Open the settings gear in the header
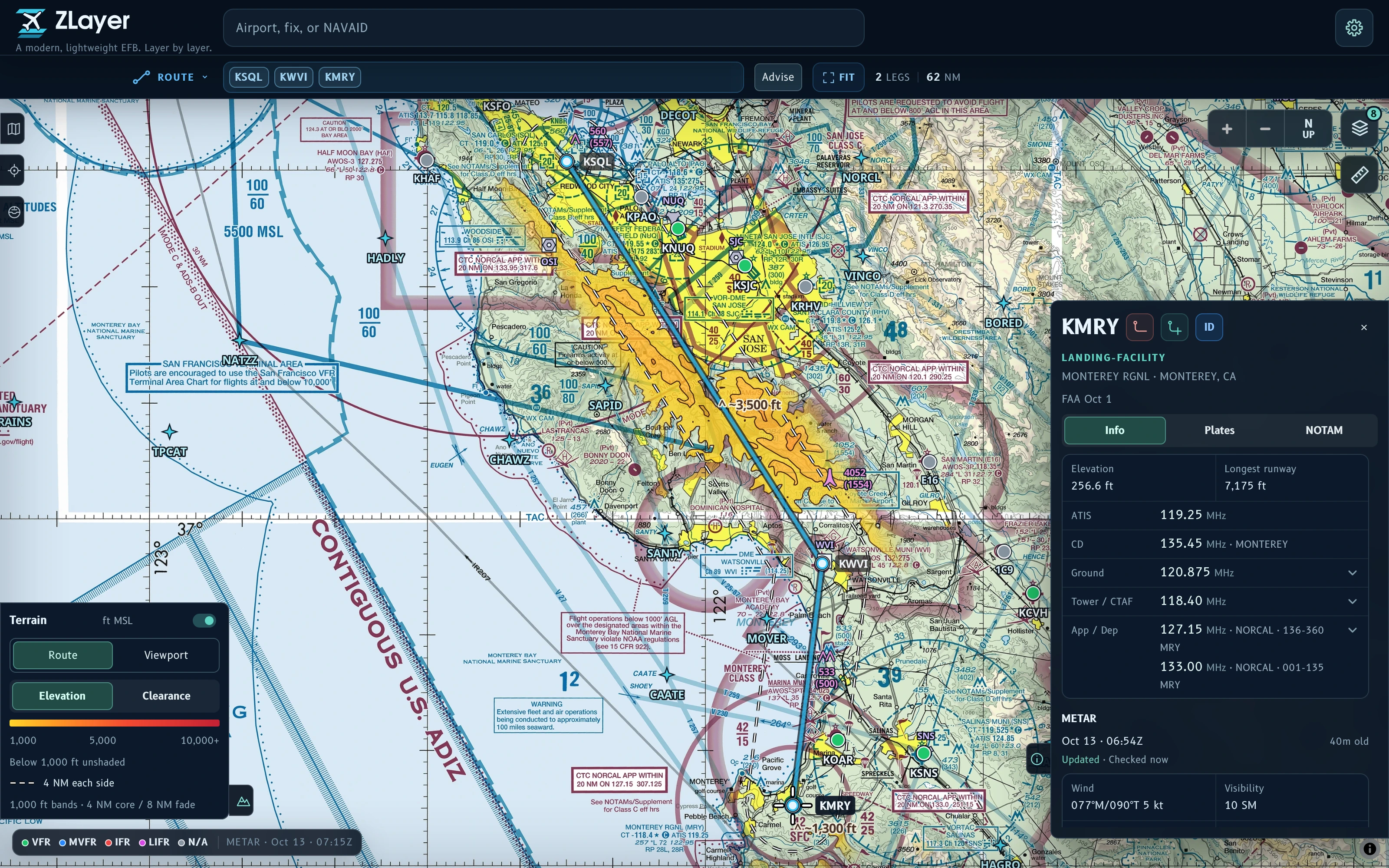The image size is (1389, 868). [x=1353, y=27]
